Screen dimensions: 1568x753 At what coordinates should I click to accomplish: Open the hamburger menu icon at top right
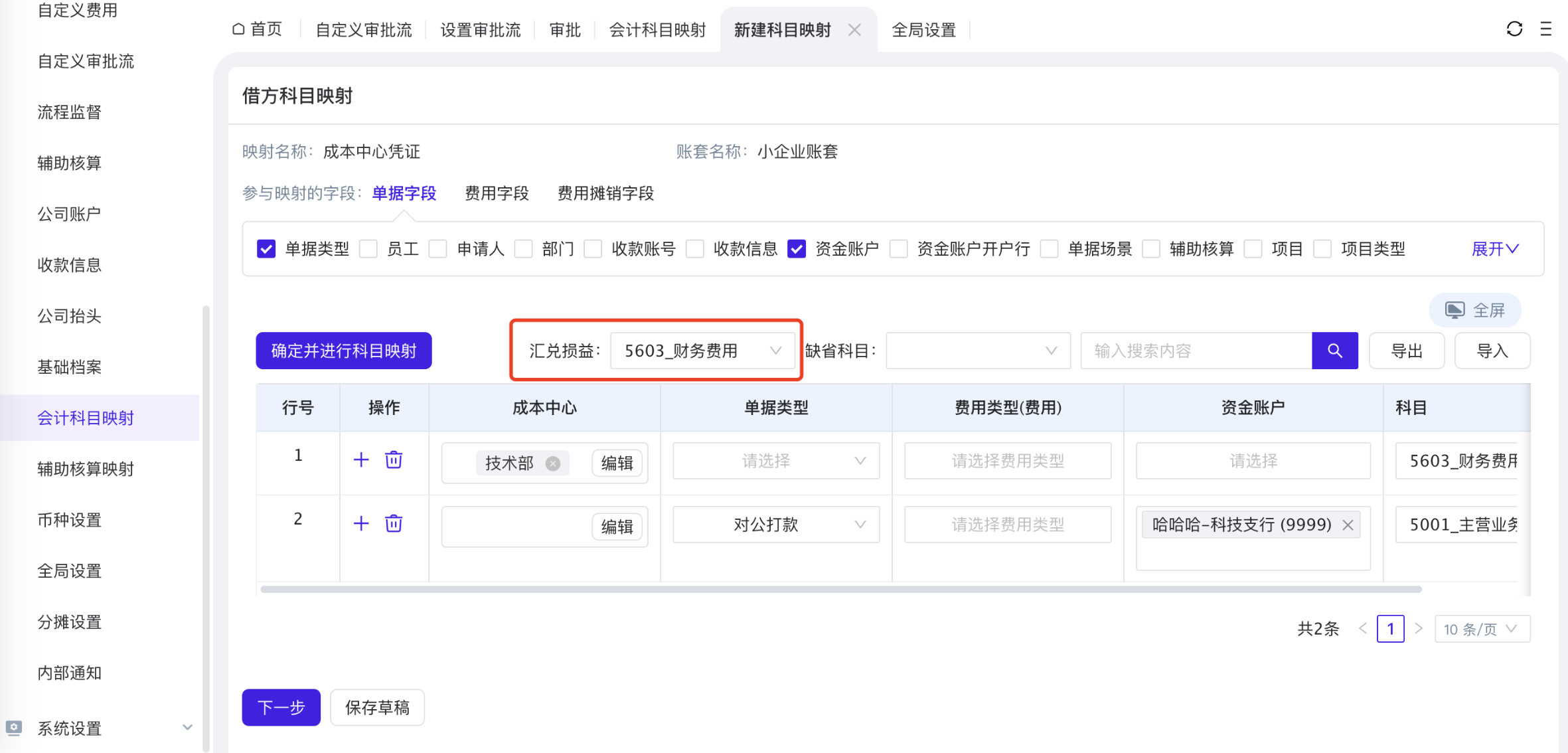(x=1545, y=29)
